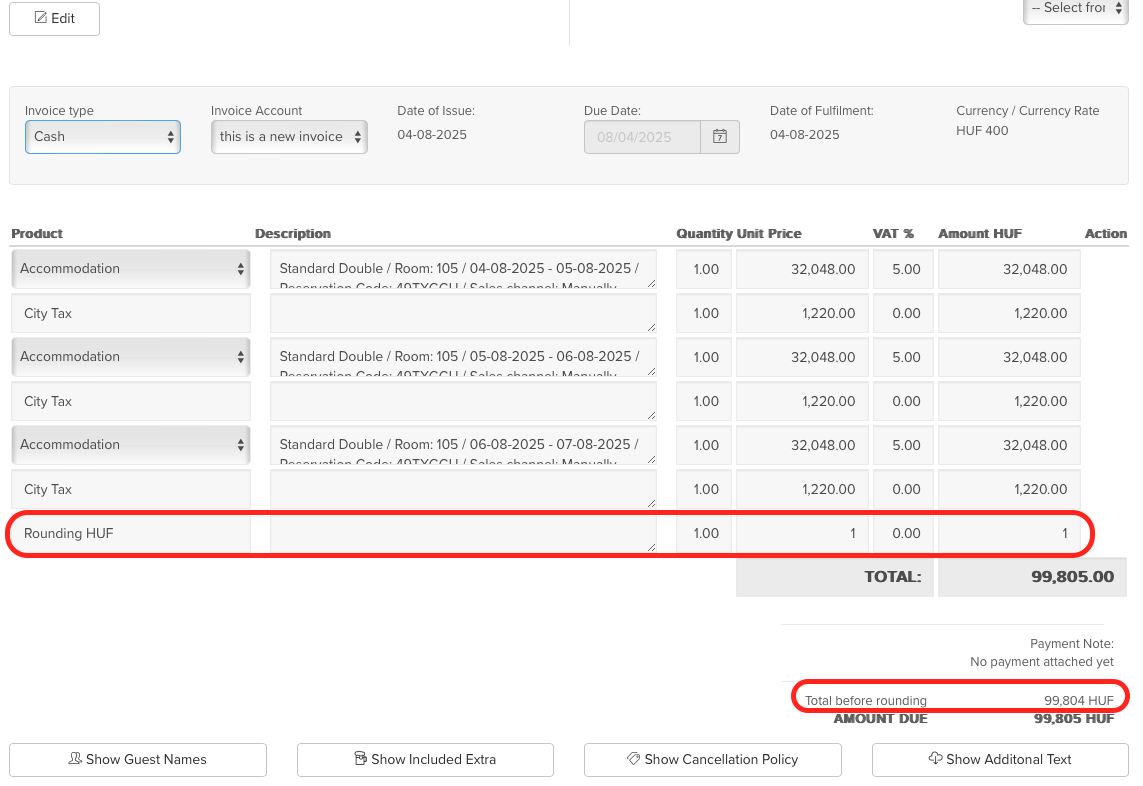Click the Show Cancellation Policy button

tap(712, 760)
